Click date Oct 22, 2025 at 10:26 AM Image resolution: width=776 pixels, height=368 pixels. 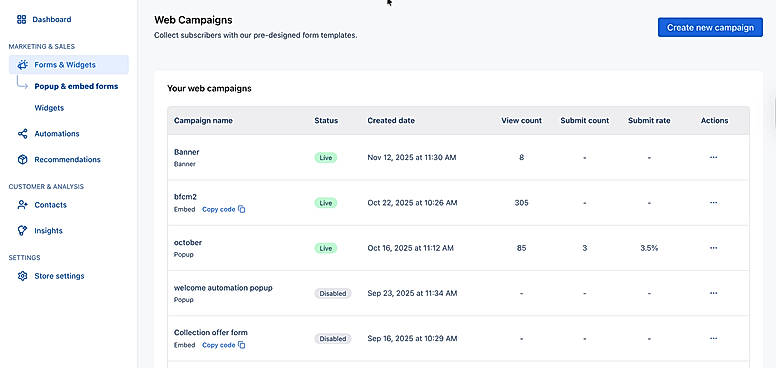point(412,203)
